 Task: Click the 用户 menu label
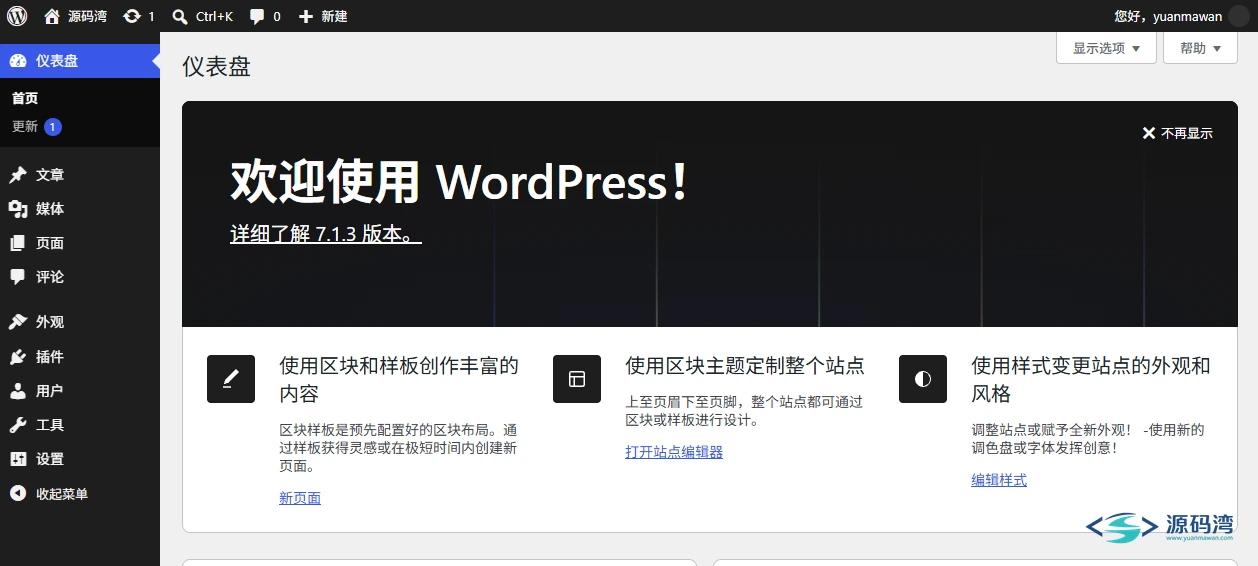coord(50,391)
